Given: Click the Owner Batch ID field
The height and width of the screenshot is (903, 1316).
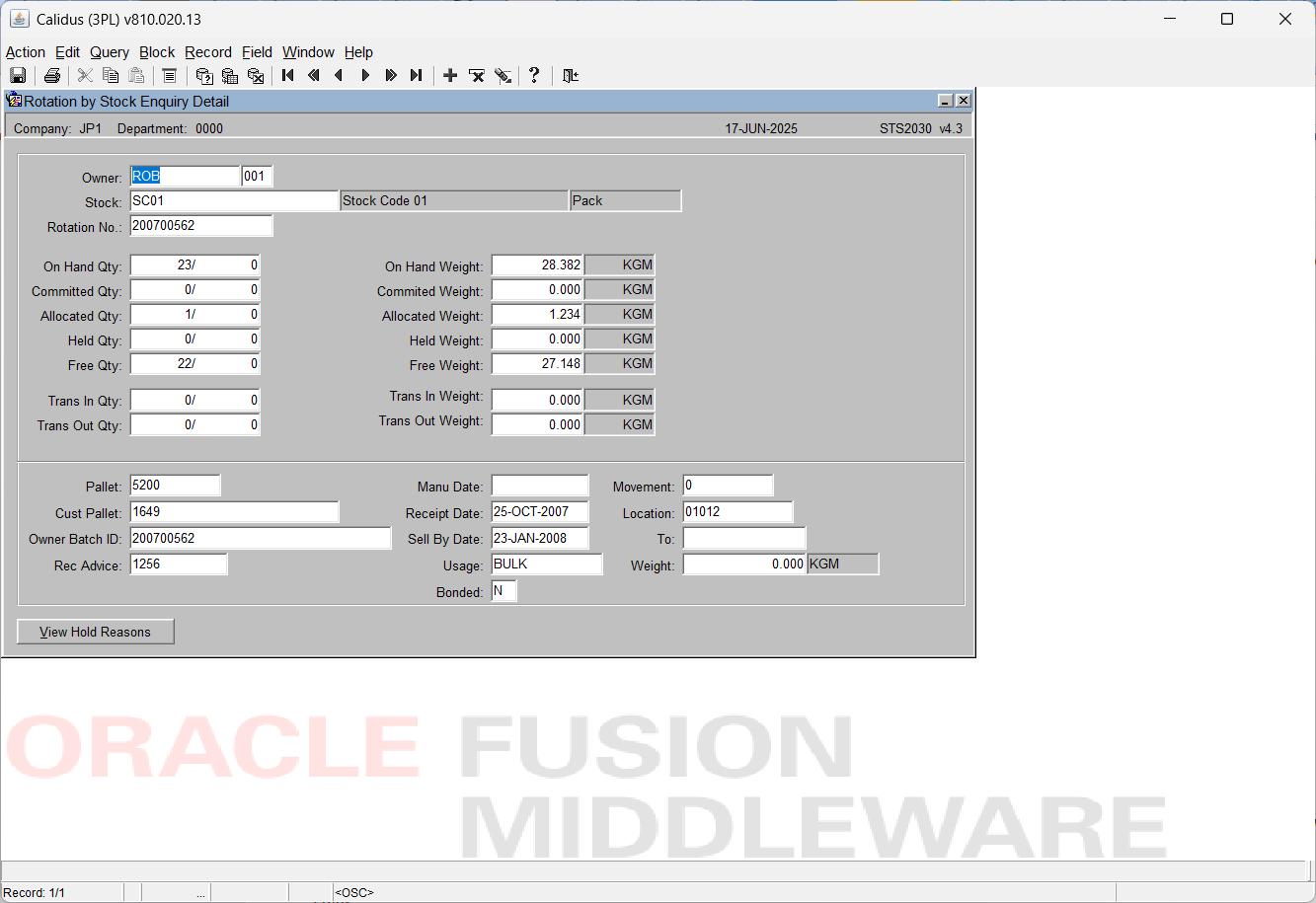Looking at the screenshot, I should (261, 539).
